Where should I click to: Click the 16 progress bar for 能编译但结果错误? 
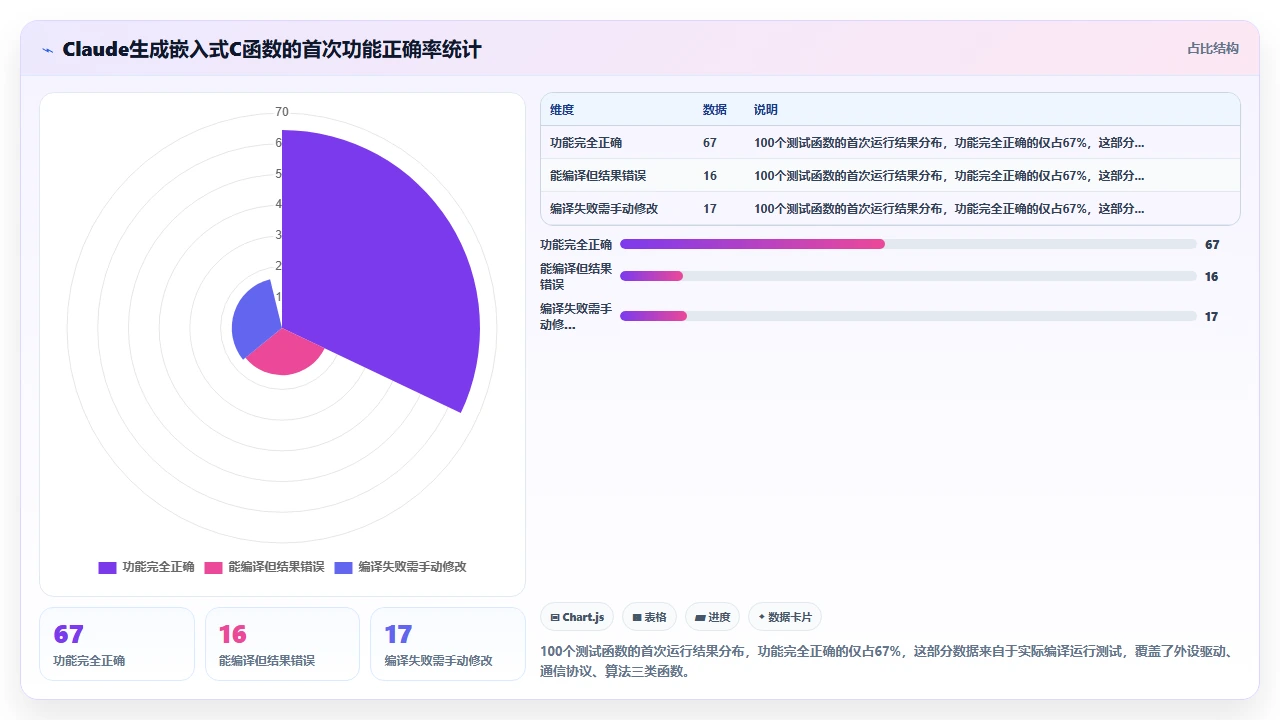pos(908,276)
